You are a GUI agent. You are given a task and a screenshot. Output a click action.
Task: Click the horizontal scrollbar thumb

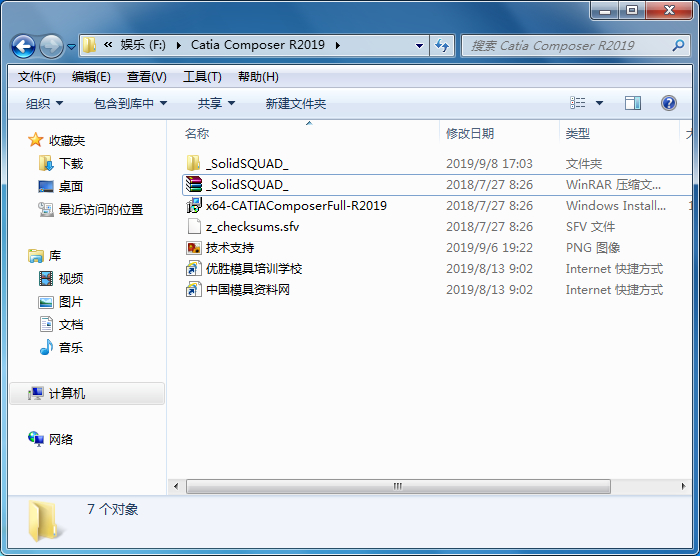(398, 486)
